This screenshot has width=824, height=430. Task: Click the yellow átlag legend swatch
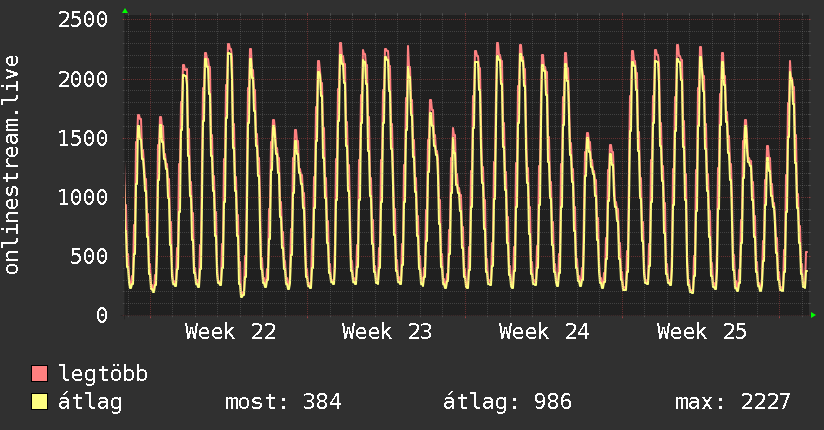39,402
